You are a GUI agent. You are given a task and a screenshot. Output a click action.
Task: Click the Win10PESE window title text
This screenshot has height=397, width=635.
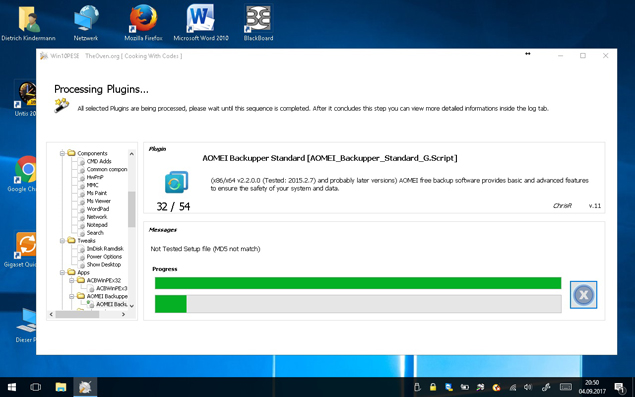point(116,56)
